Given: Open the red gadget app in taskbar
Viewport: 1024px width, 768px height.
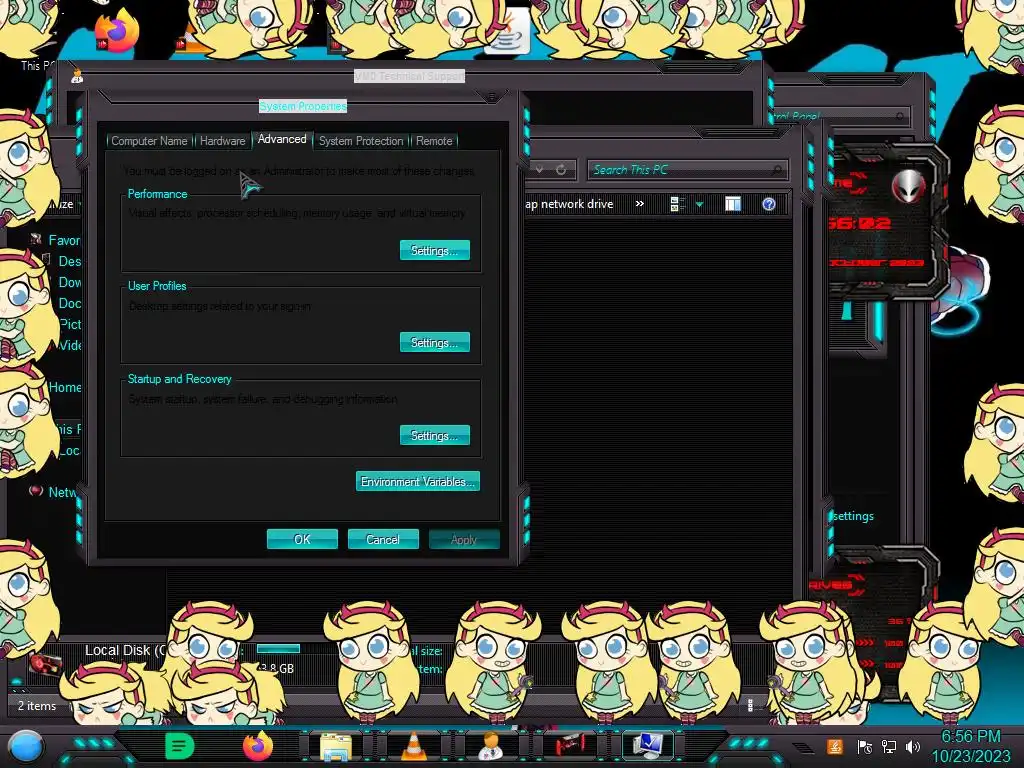Looking at the screenshot, I should 569,746.
